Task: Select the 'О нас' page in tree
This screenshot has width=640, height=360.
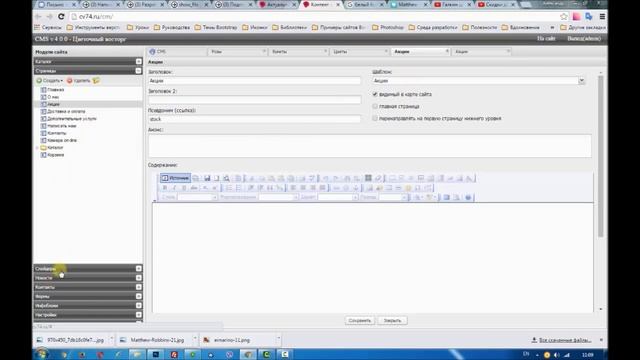Action: click(53, 97)
